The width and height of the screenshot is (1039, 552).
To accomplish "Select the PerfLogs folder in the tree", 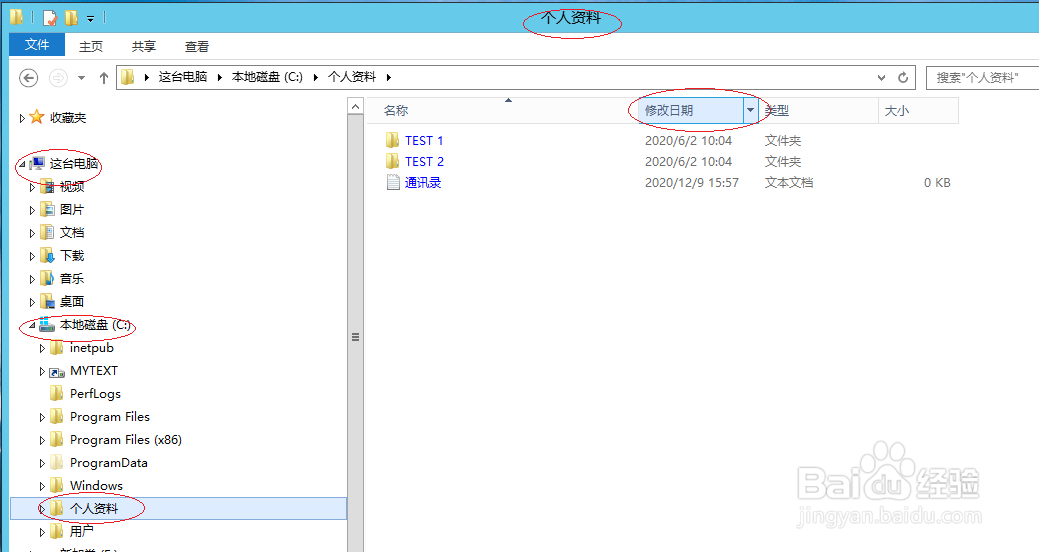I will 95,394.
